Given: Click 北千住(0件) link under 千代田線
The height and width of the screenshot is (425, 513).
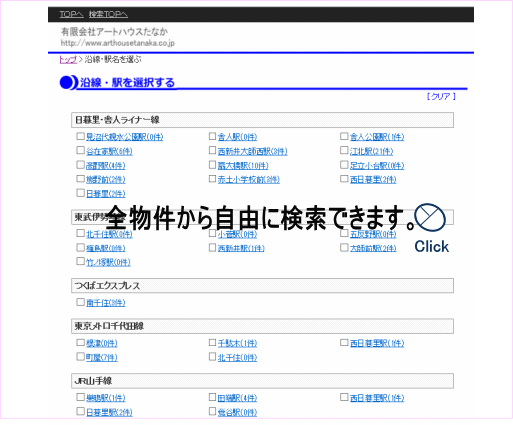Looking at the screenshot, I should tap(237, 358).
